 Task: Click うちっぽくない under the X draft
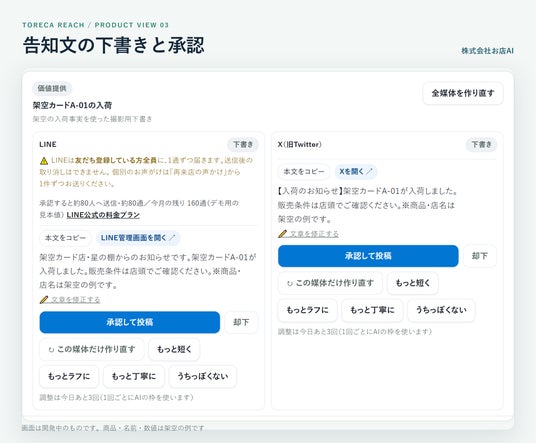441,310
